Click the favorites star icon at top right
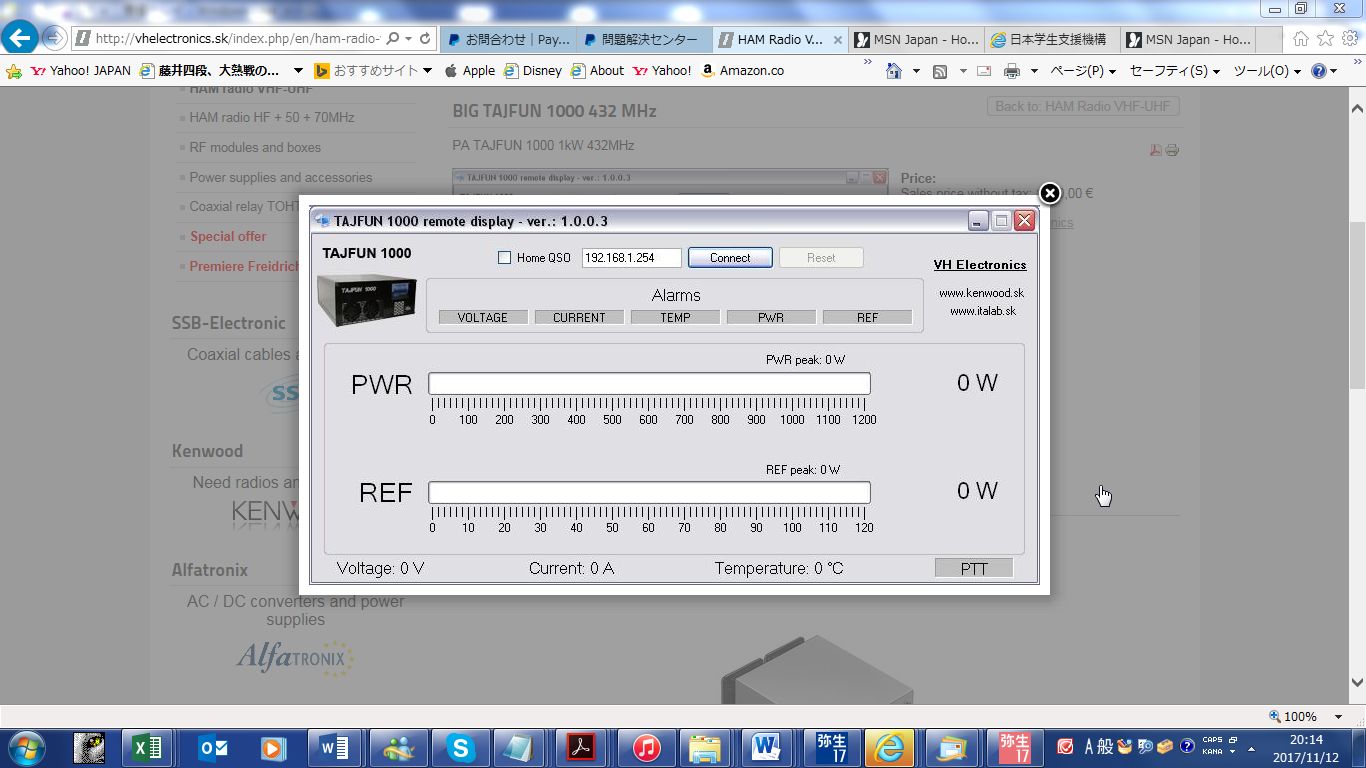The width and height of the screenshot is (1366, 768). pyautogui.click(x=1325, y=39)
